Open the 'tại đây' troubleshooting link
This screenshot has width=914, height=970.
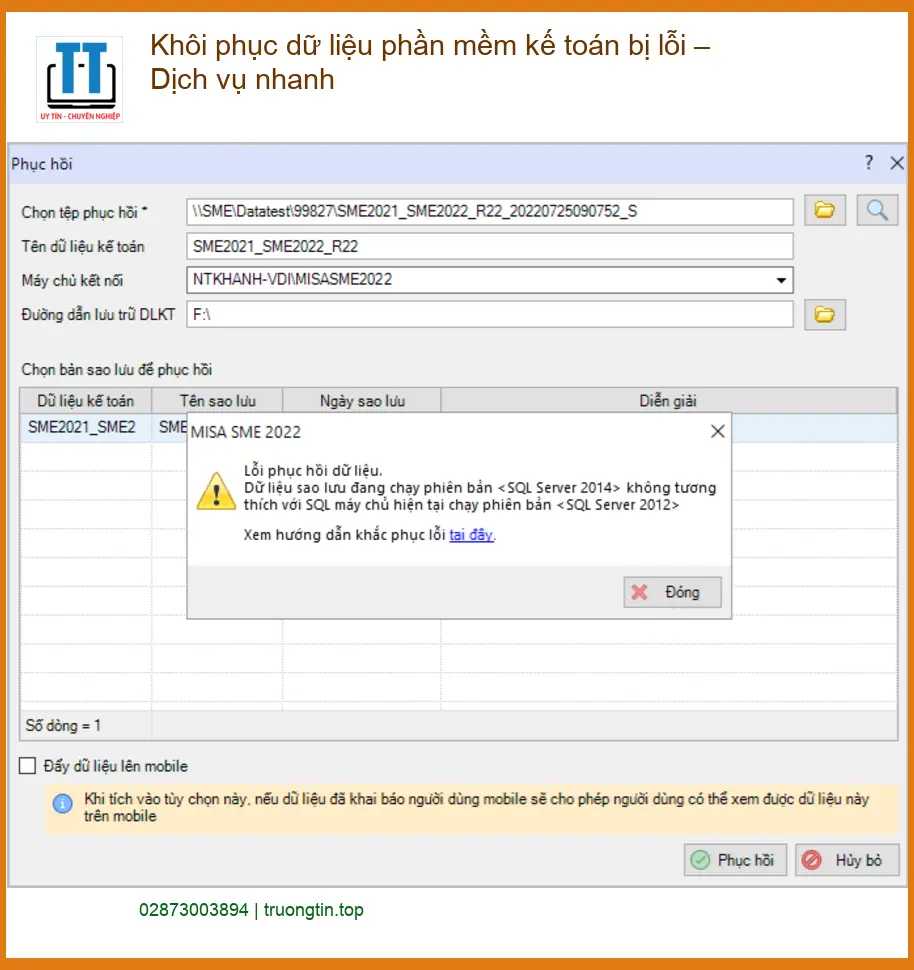click(x=471, y=534)
